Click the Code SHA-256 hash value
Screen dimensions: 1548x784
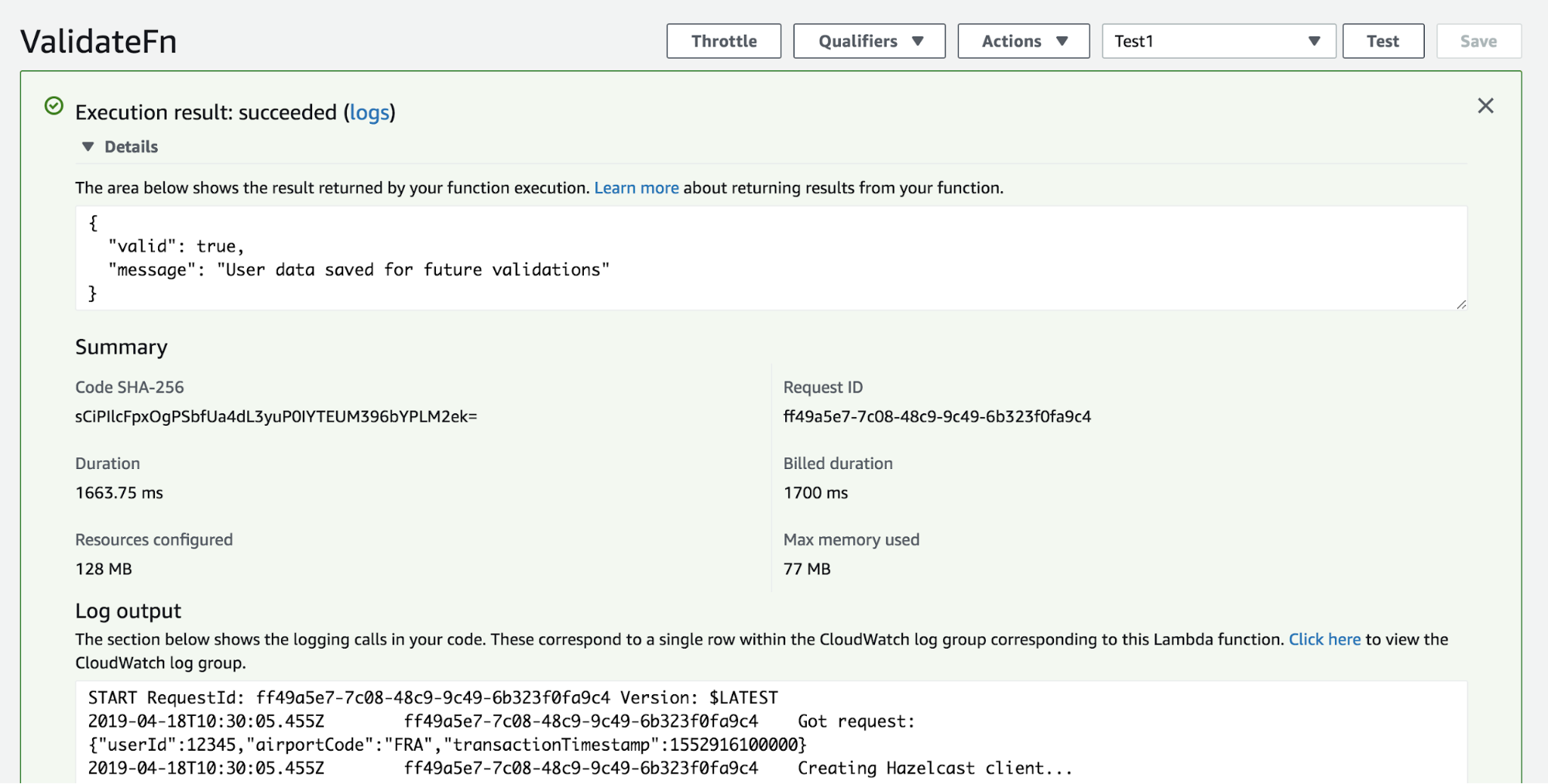click(x=276, y=417)
